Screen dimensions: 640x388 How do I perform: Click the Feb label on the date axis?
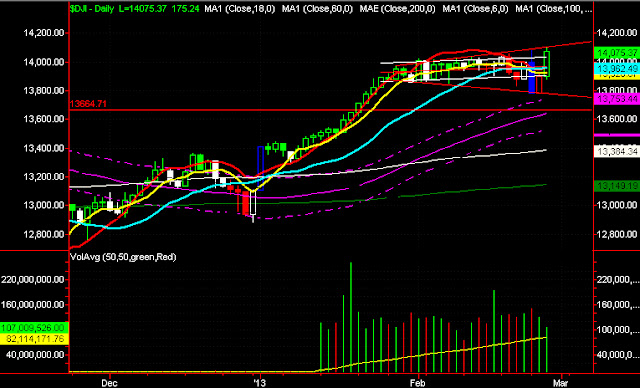[x=418, y=383]
